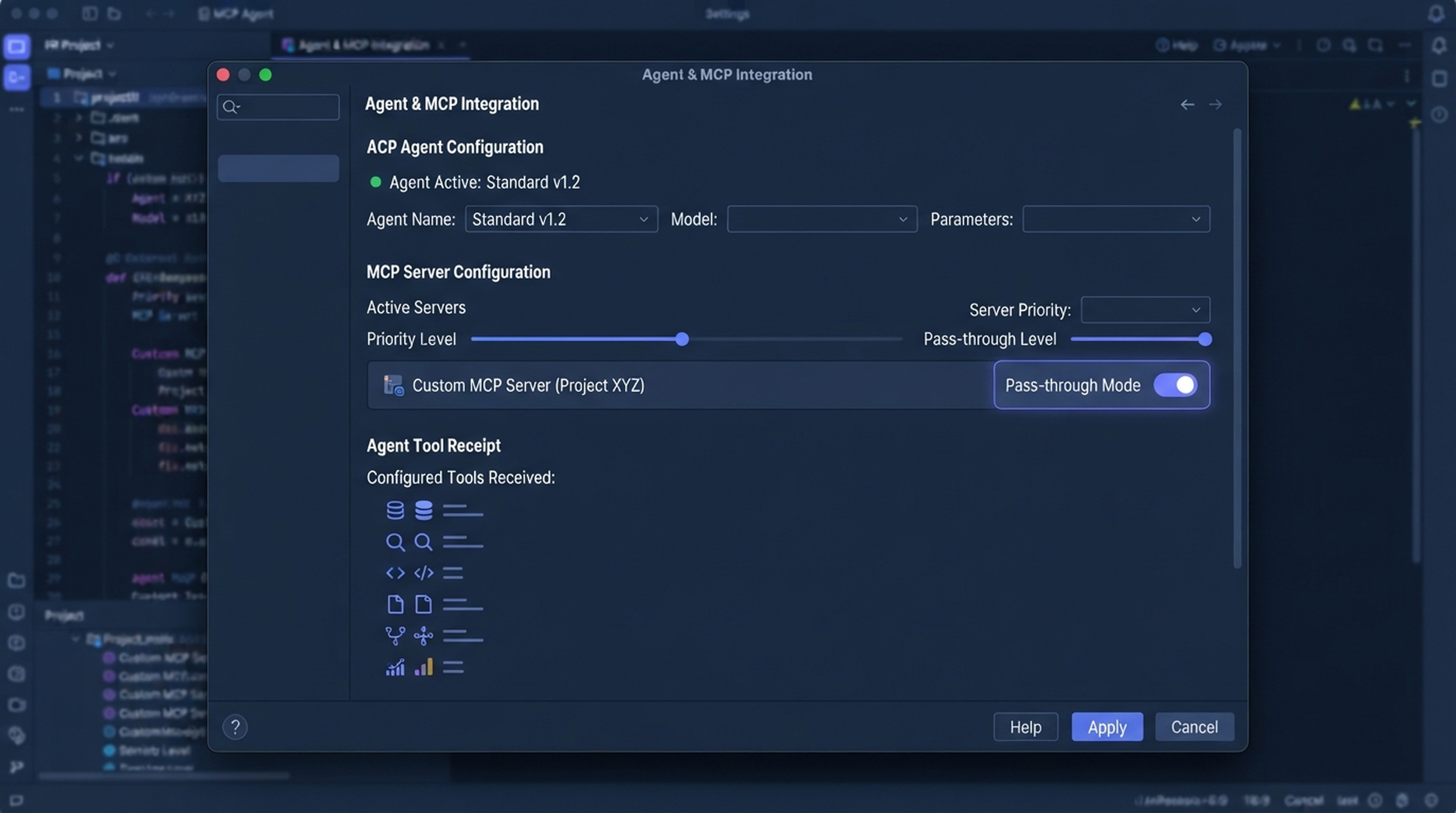Open the Parameters dropdown

pyautogui.click(x=1116, y=220)
